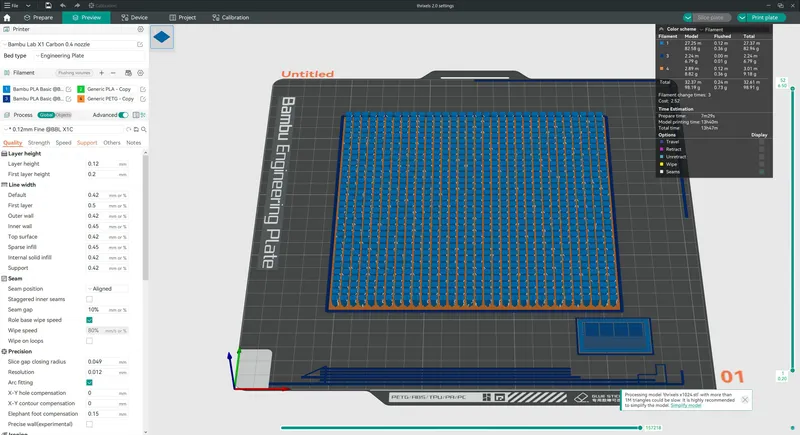
Task: Switch to the Project tab
Action: coord(183,17)
